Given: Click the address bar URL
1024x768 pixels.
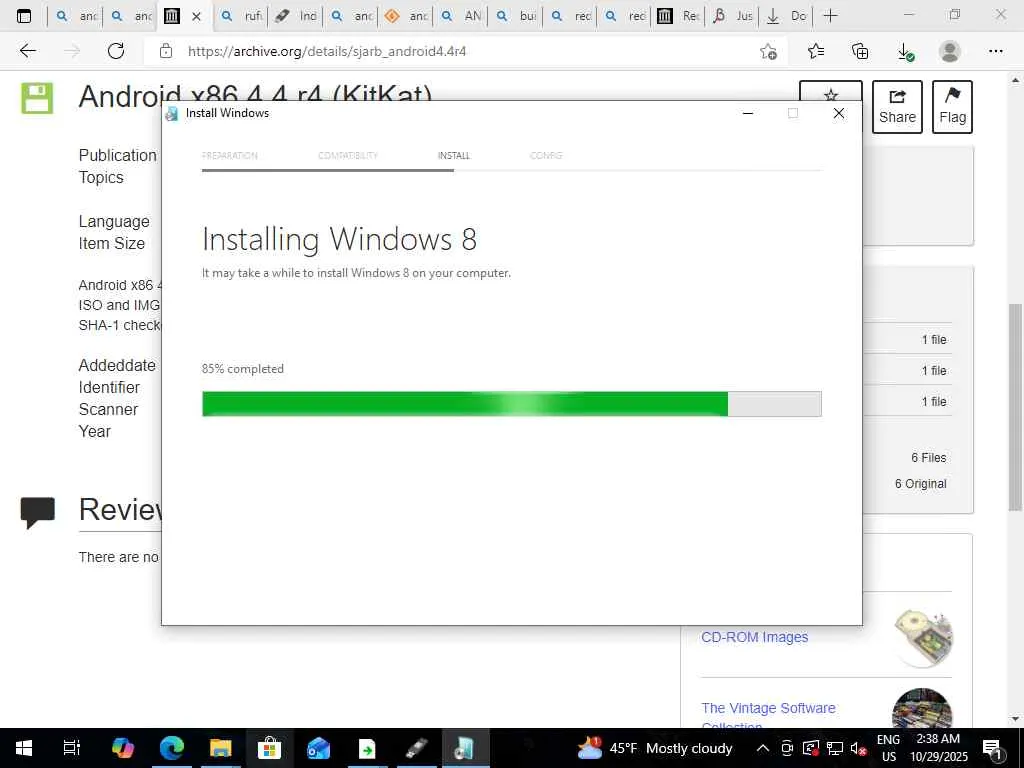Looking at the screenshot, I should 327,51.
